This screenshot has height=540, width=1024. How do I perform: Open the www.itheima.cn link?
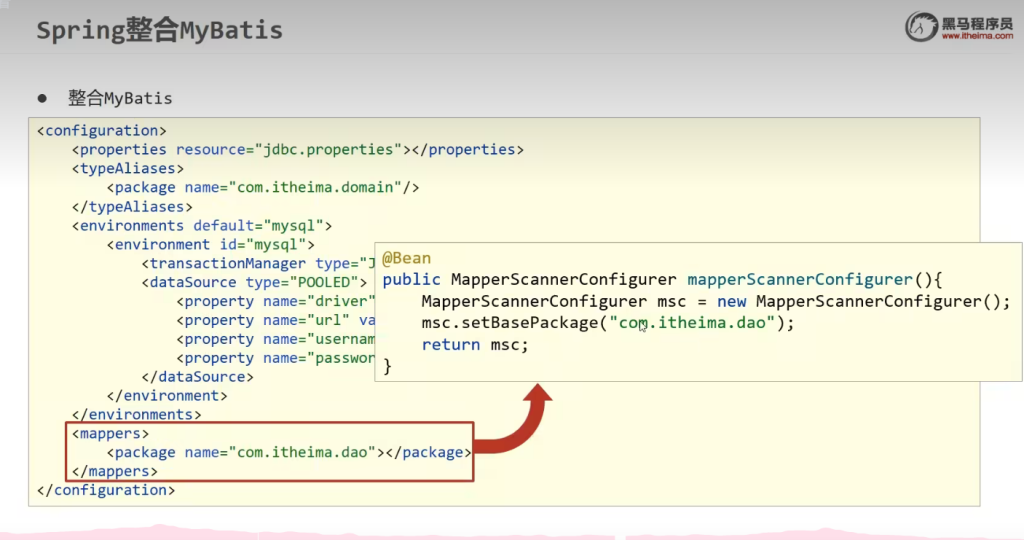pyautogui.click(x=976, y=37)
